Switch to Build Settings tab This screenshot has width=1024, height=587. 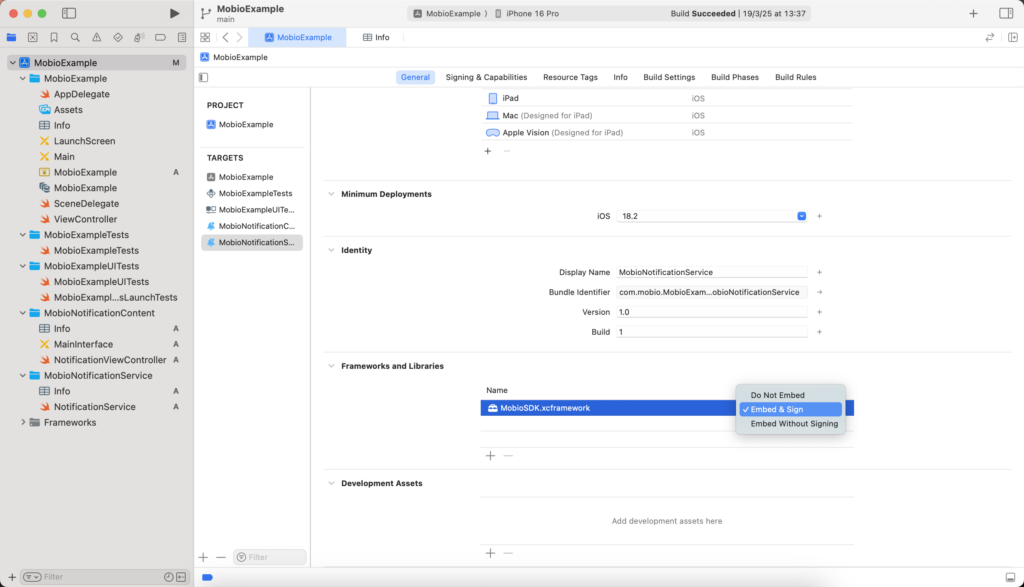pyautogui.click(x=669, y=77)
